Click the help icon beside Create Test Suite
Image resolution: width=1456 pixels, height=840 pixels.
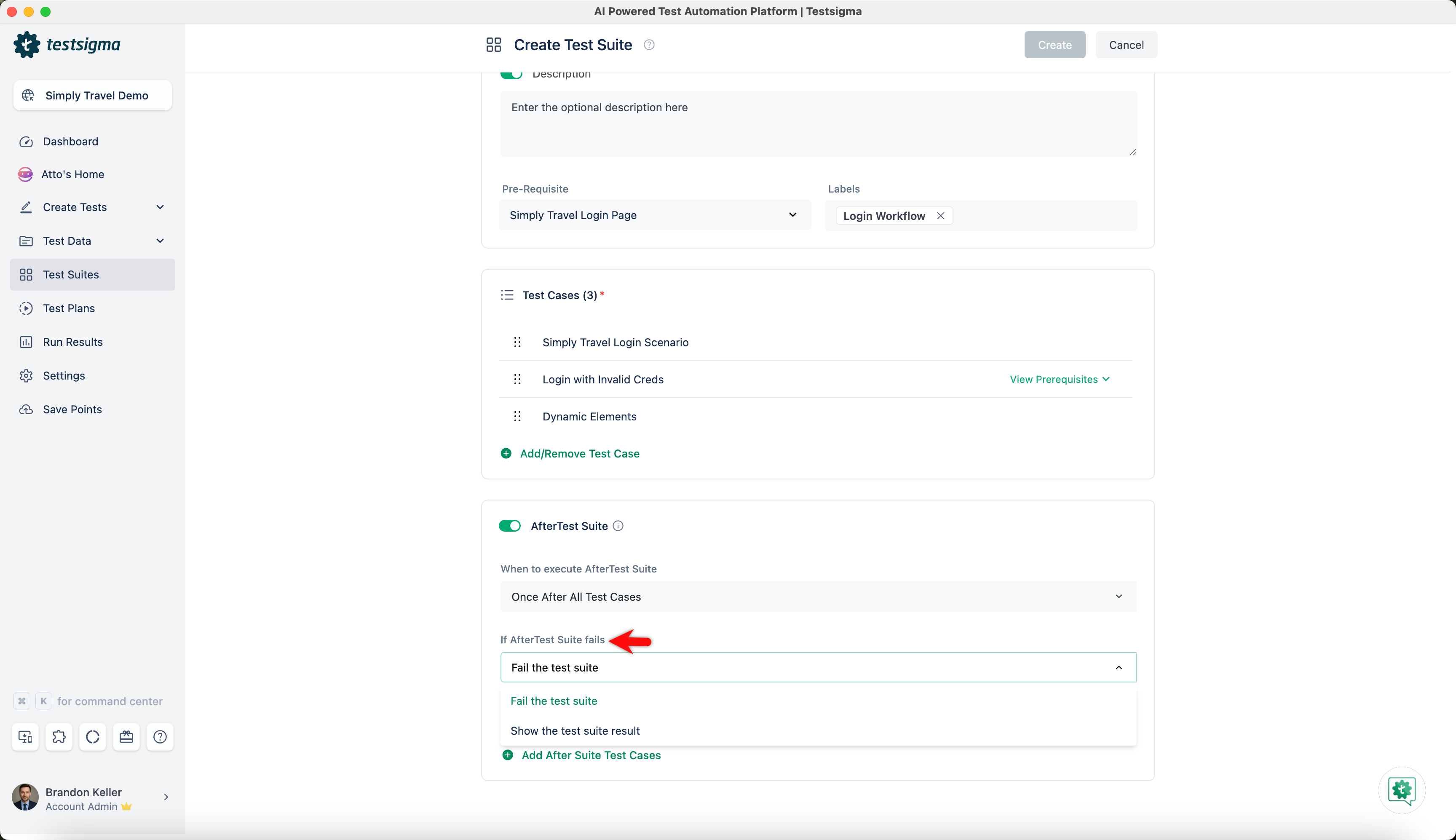(x=649, y=45)
